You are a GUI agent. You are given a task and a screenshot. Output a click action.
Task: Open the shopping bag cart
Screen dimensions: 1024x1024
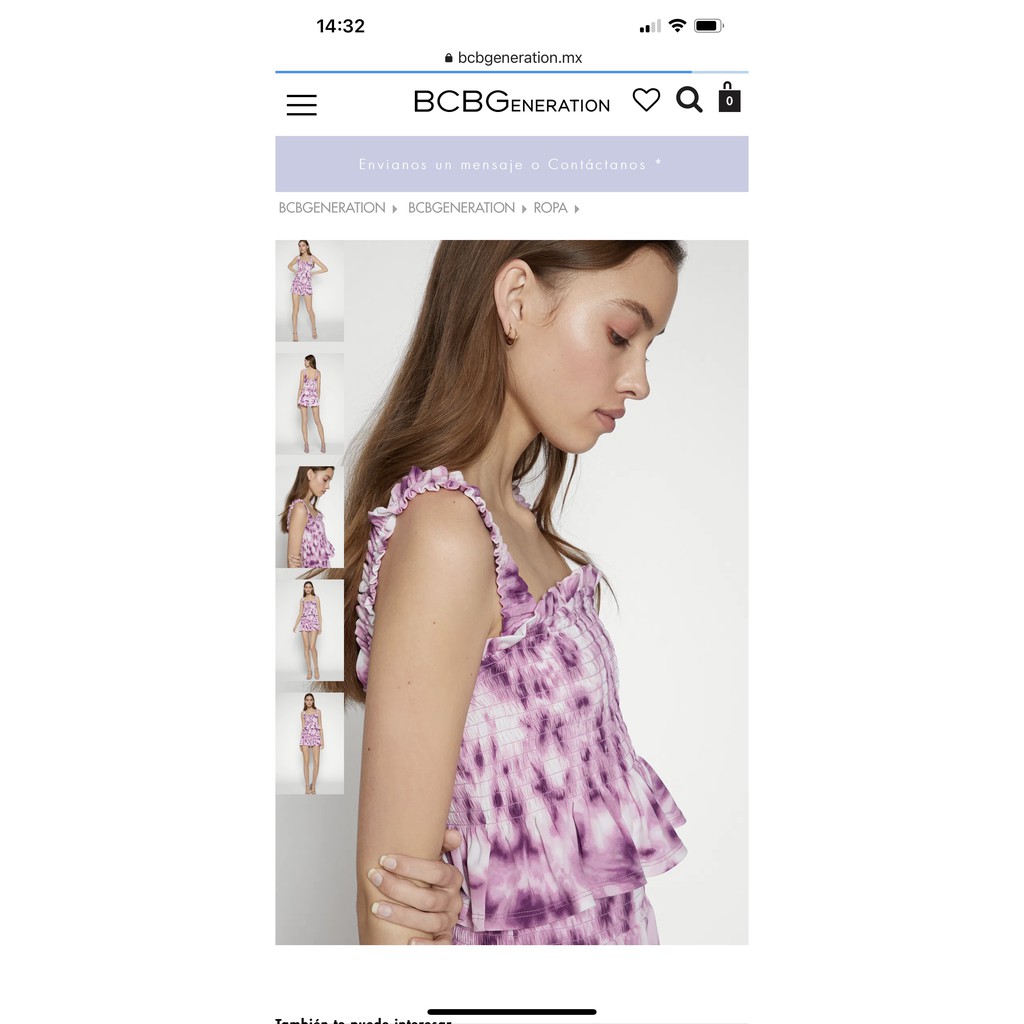729,97
